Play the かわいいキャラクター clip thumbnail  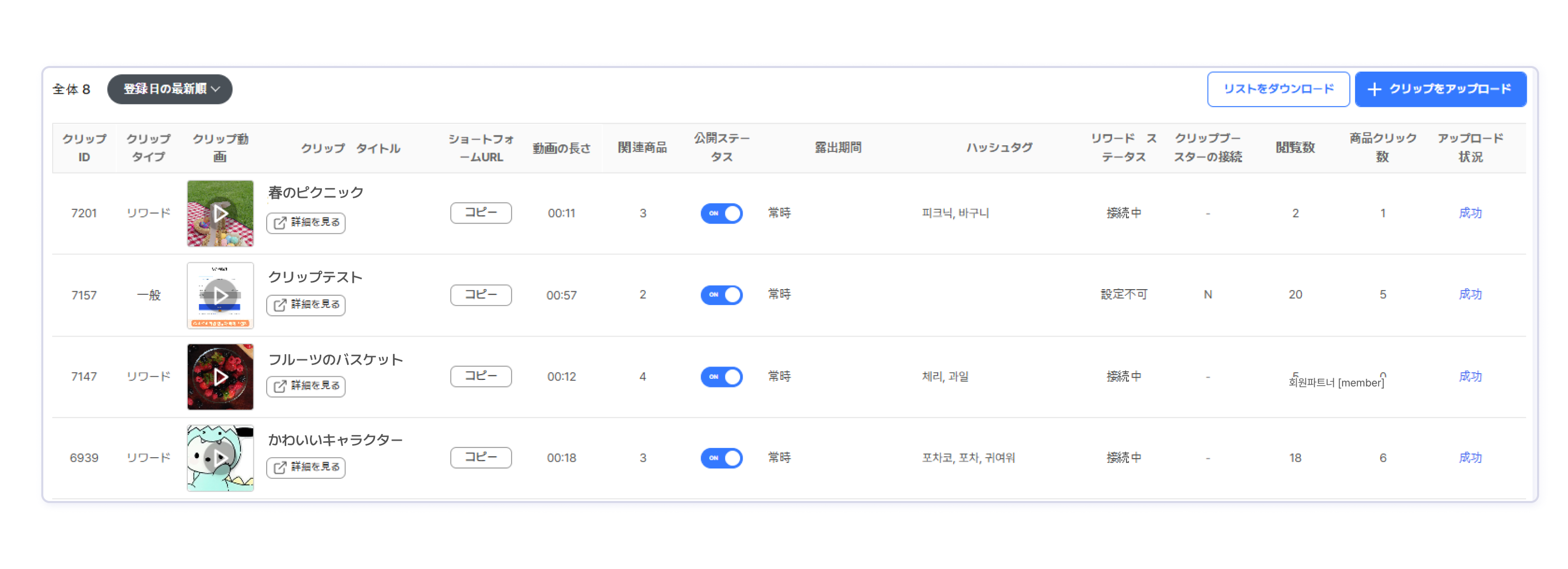point(220,458)
